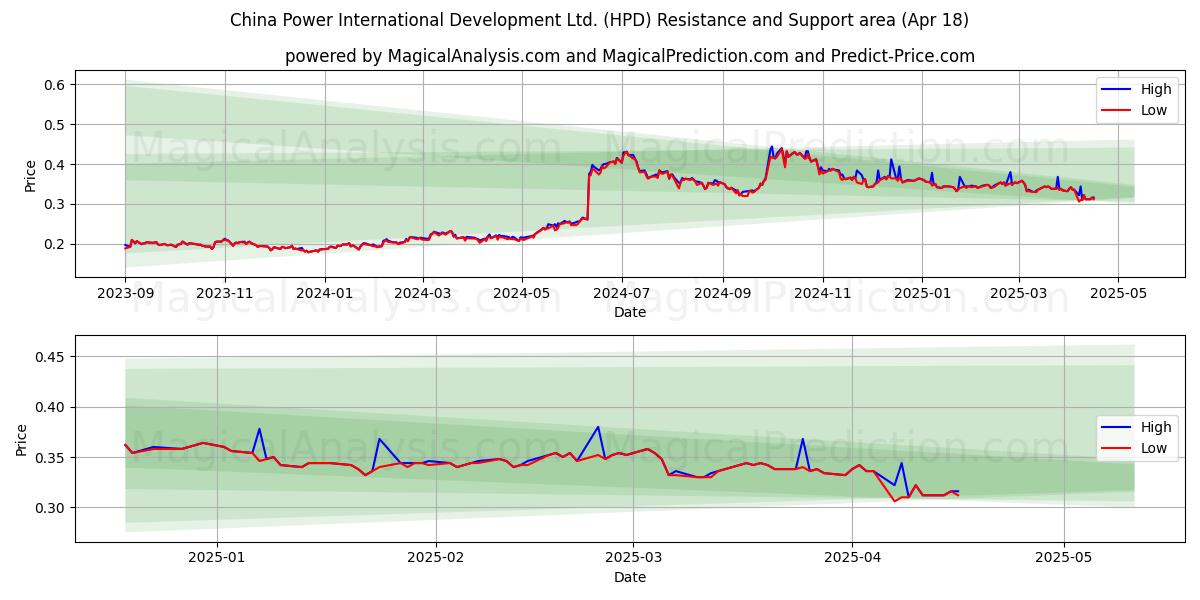The width and height of the screenshot is (1200, 600).
Task: Click the '2024-07' x-axis label on the top chart
Action: (x=621, y=294)
